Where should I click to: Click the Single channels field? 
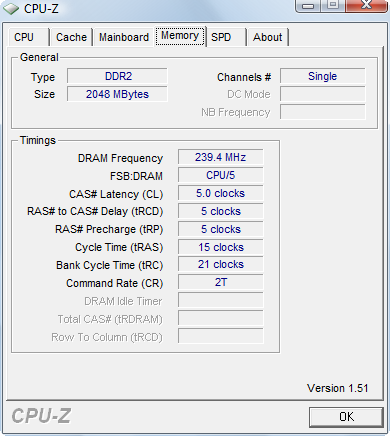[x=322, y=76]
